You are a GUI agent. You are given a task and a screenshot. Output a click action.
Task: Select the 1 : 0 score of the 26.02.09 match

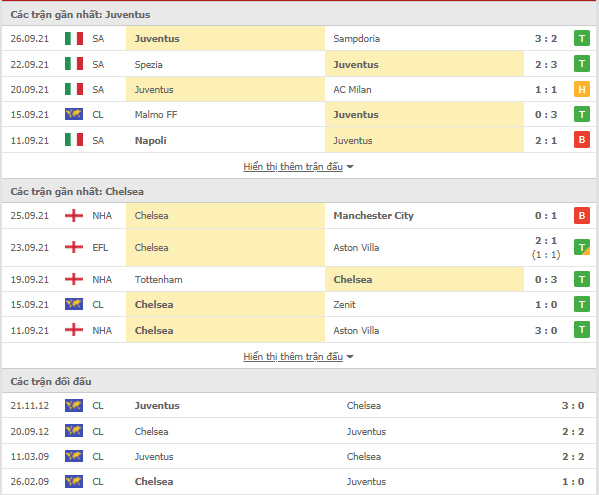click(x=573, y=482)
